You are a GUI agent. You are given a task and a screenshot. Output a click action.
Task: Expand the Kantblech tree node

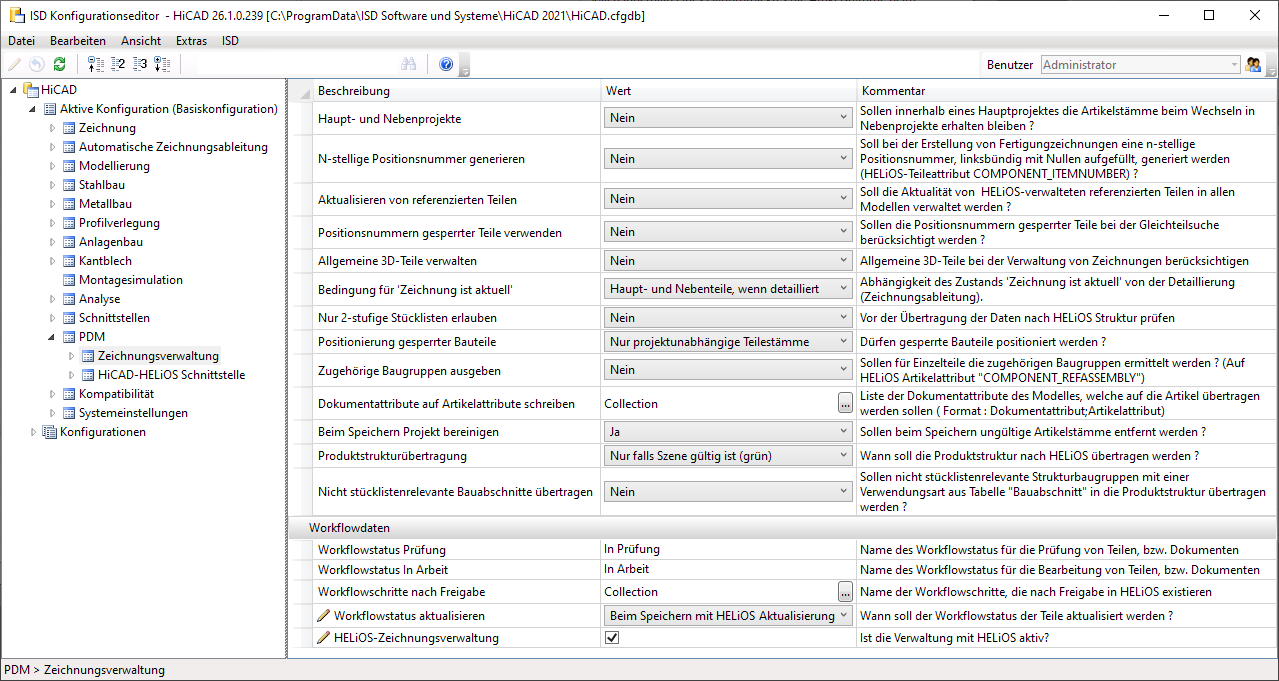pyautogui.click(x=53, y=261)
